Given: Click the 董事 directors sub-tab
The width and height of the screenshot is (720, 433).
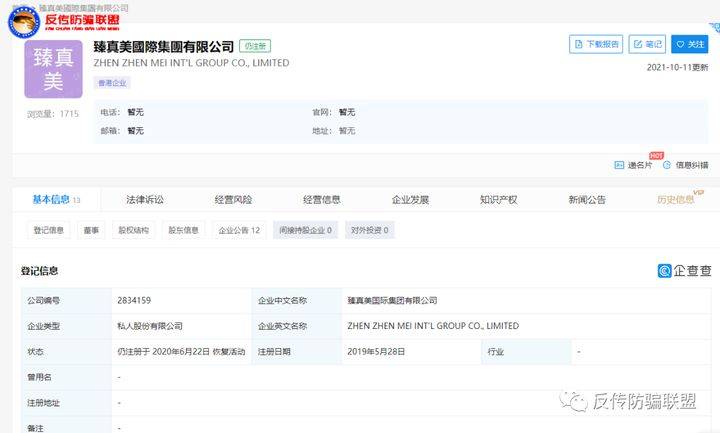Looking at the screenshot, I should (91, 230).
